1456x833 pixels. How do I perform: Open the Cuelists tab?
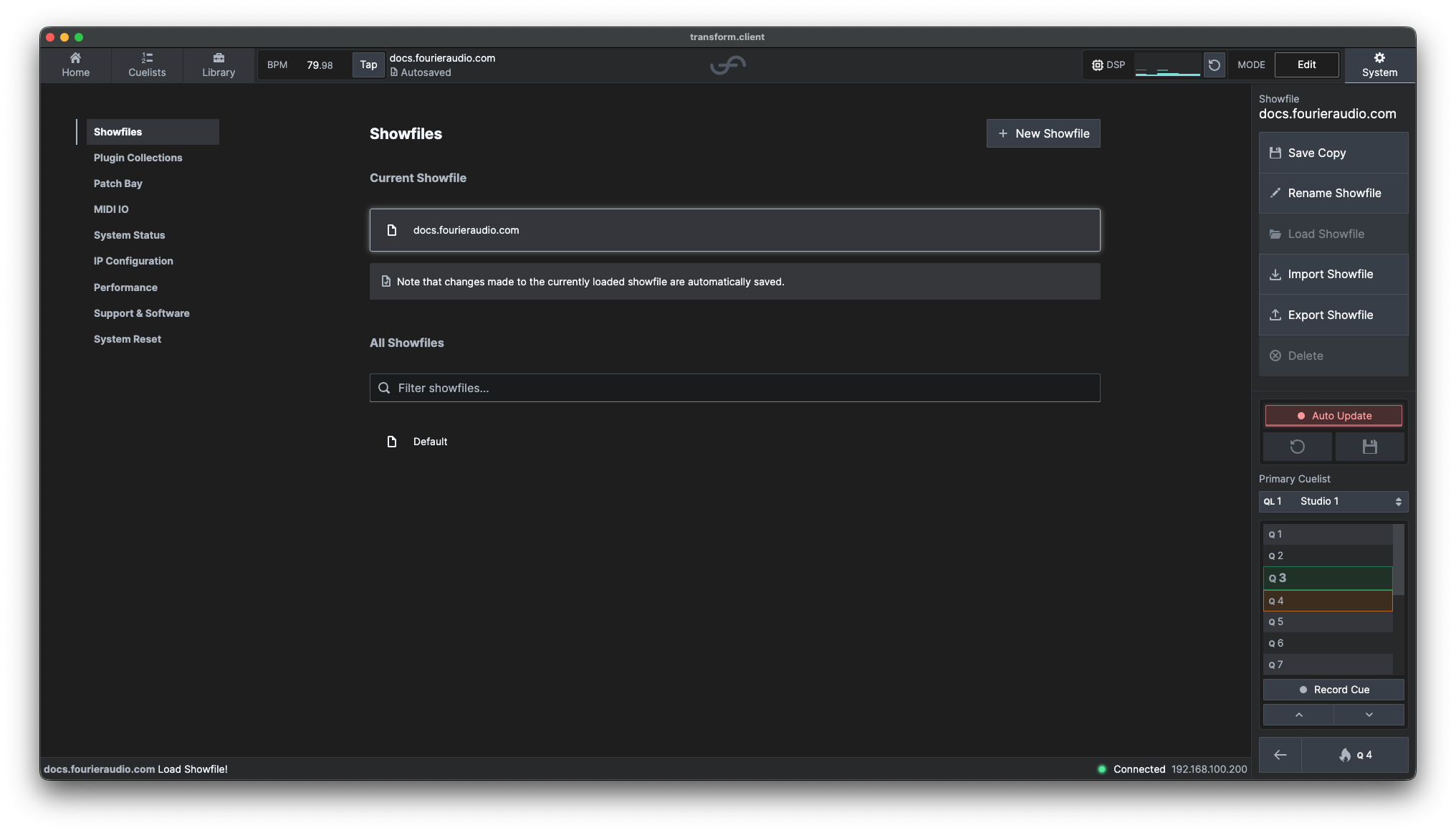tap(147, 65)
